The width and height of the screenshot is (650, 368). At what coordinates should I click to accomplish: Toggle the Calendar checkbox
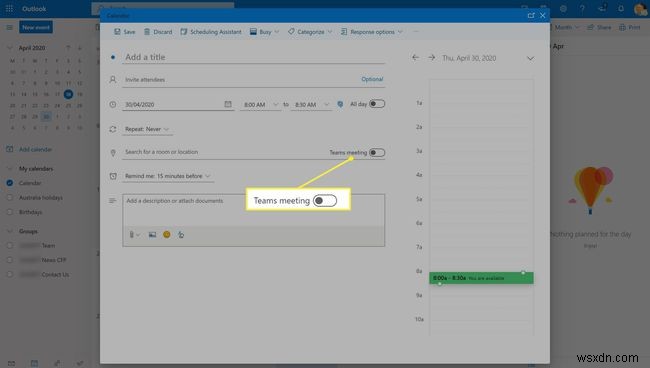pos(10,183)
